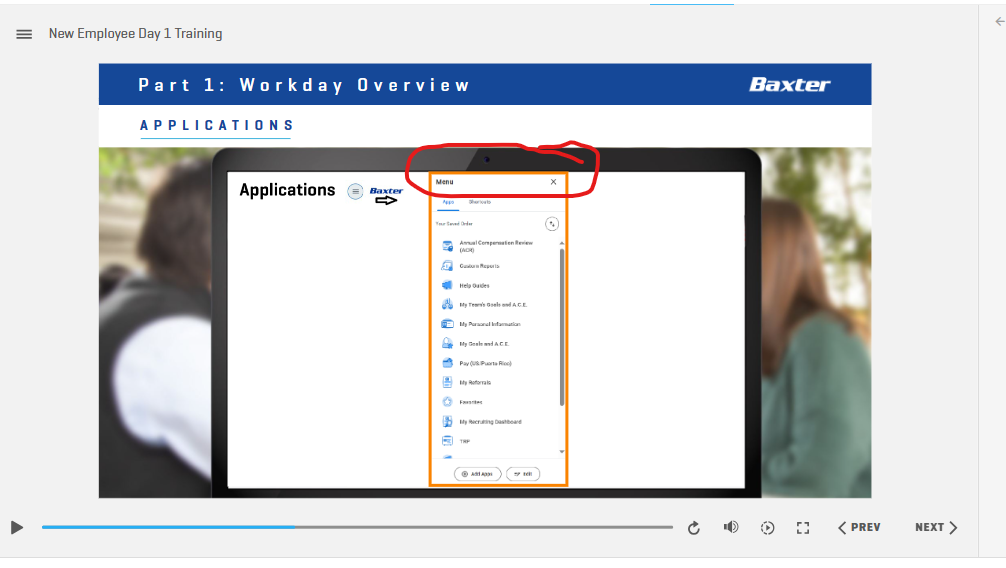
Task: Open My Recruiting Dashboard app
Action: tap(482, 422)
